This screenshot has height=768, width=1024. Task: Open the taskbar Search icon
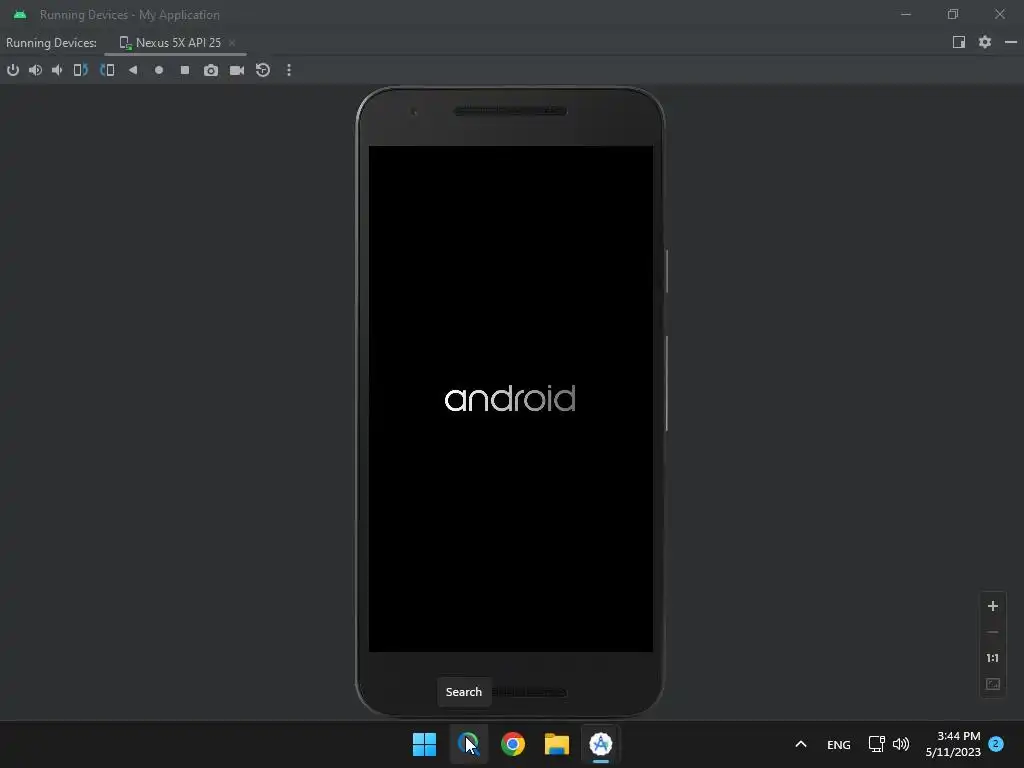468,744
